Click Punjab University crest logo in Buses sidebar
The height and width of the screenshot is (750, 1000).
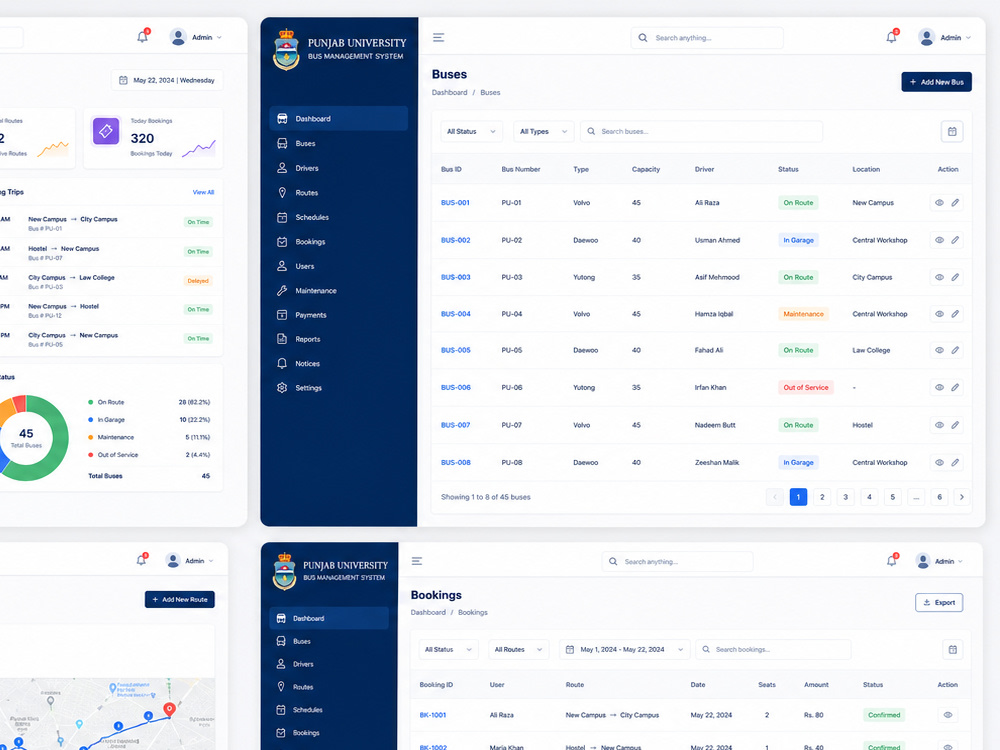286,50
